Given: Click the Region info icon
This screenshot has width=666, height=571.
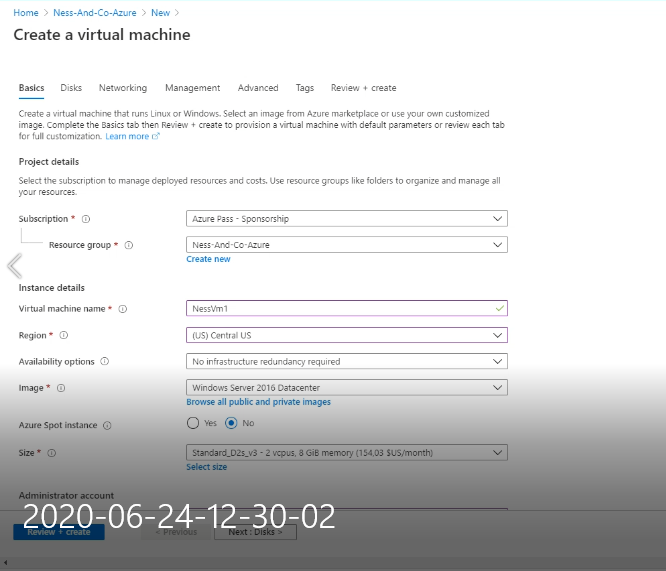Looking at the screenshot, I should tap(64, 335).
